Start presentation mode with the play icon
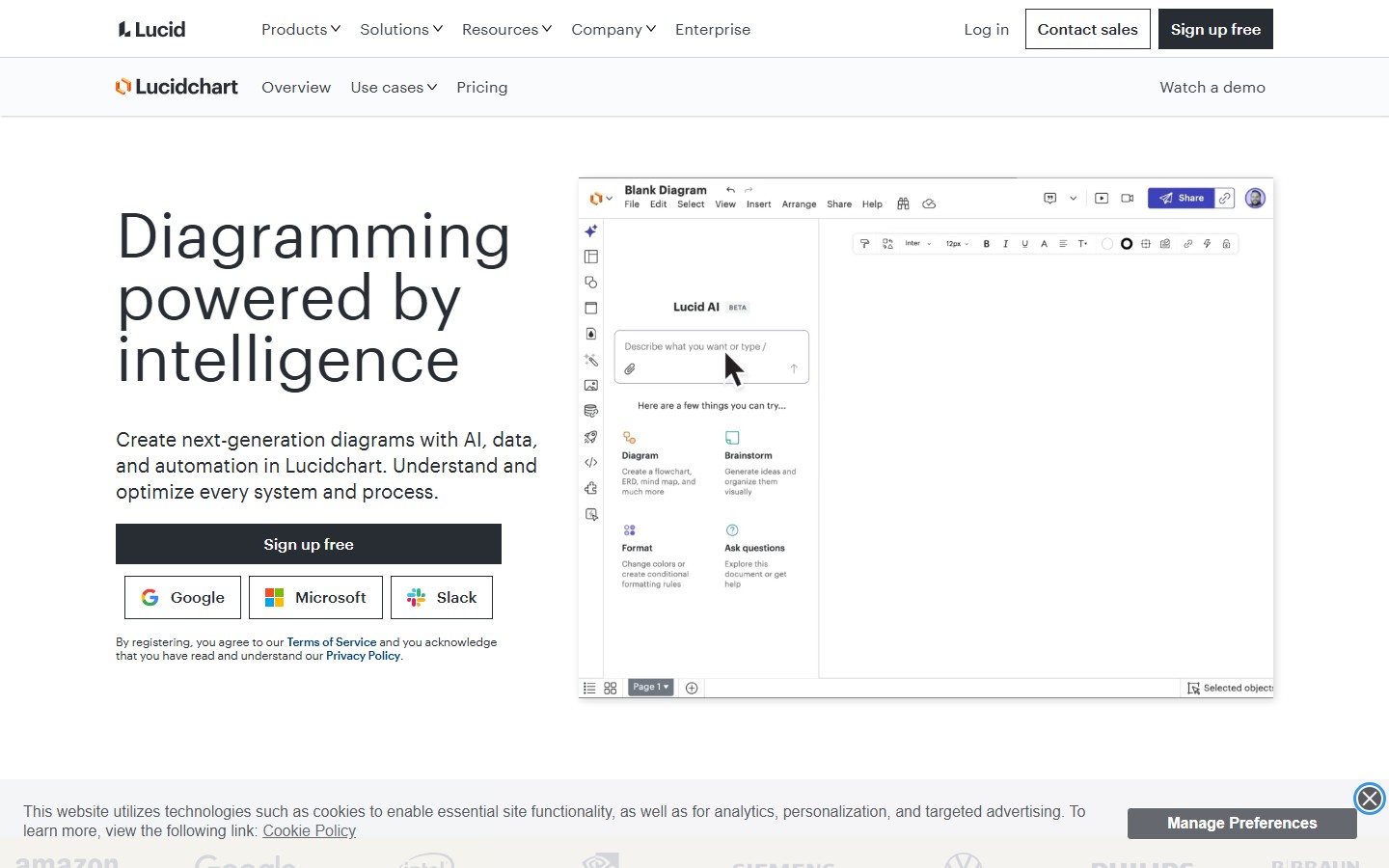This screenshot has height=868, width=1389. tap(1102, 198)
